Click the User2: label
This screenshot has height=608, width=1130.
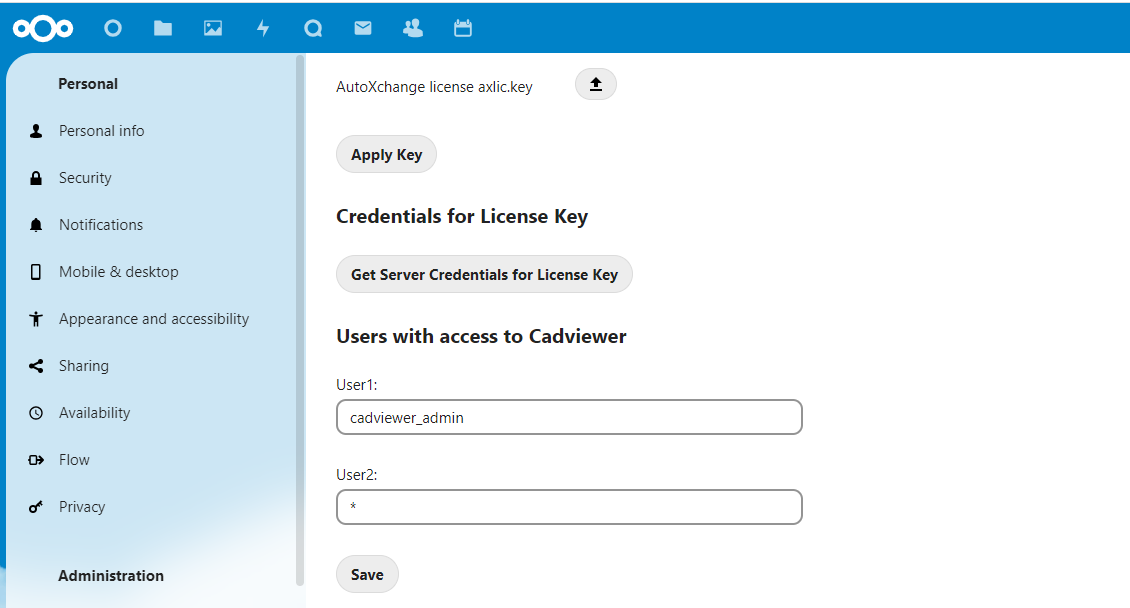click(x=357, y=475)
